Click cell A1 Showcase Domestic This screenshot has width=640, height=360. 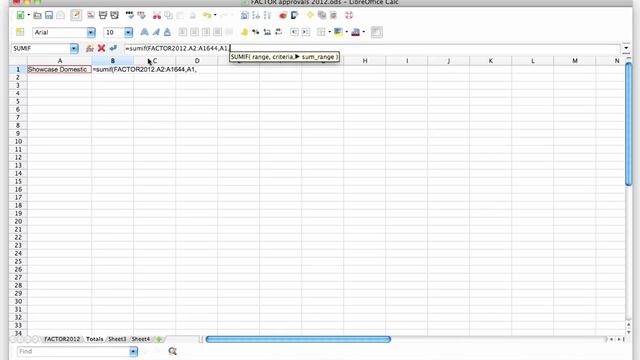pyautogui.click(x=60, y=69)
